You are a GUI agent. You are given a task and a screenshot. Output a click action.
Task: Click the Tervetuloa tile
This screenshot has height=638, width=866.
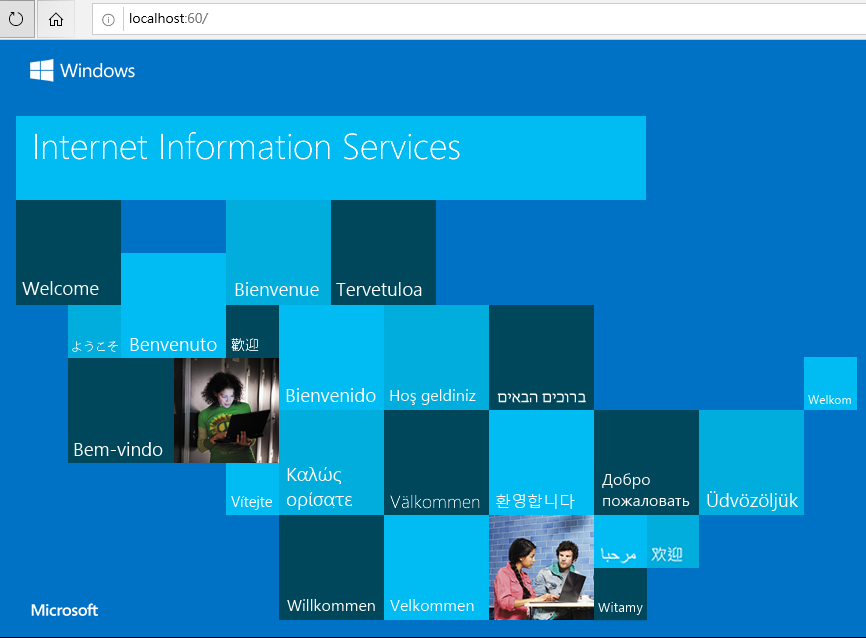[x=383, y=252]
